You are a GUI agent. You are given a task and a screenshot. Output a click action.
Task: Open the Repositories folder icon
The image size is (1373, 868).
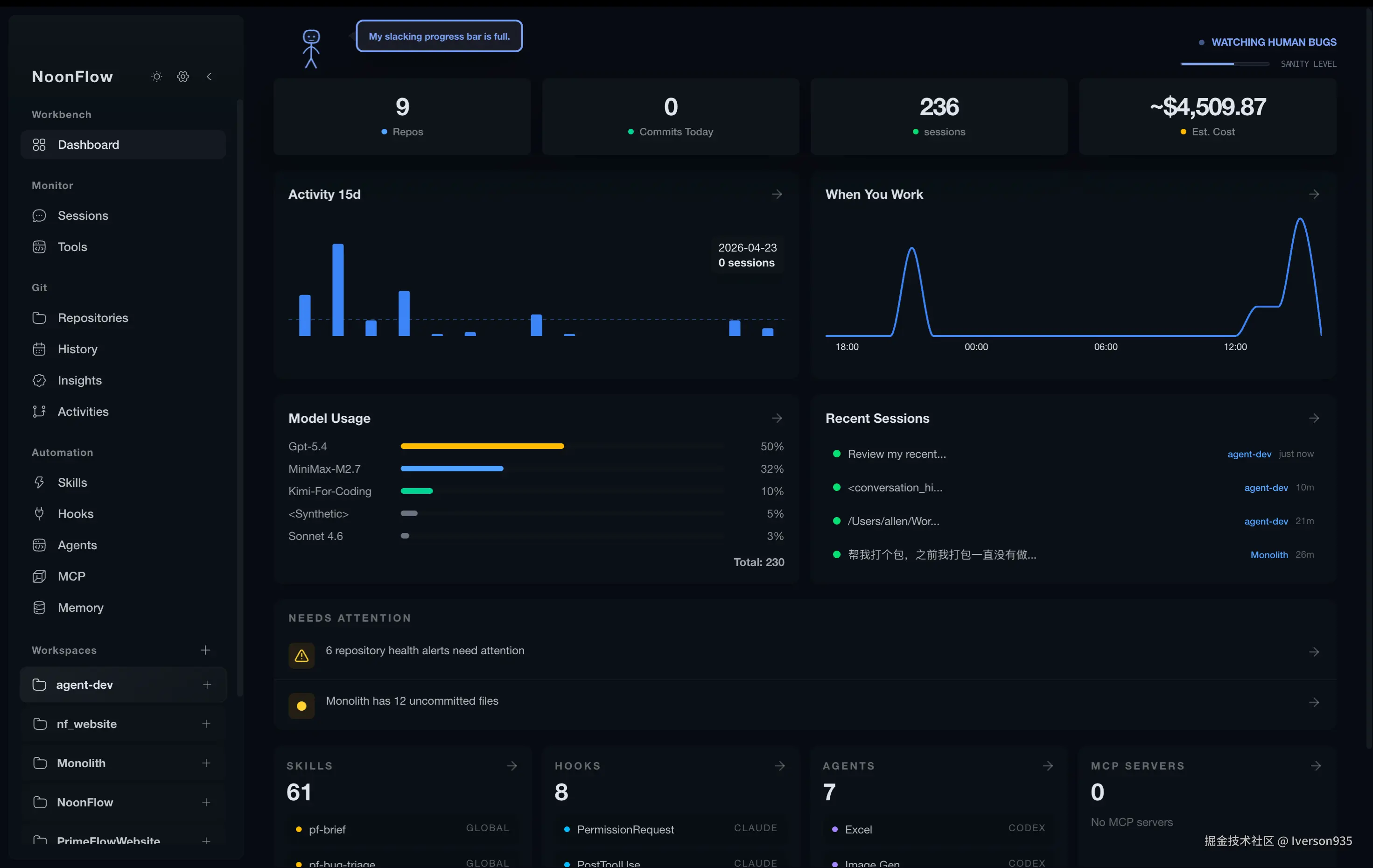pos(39,318)
